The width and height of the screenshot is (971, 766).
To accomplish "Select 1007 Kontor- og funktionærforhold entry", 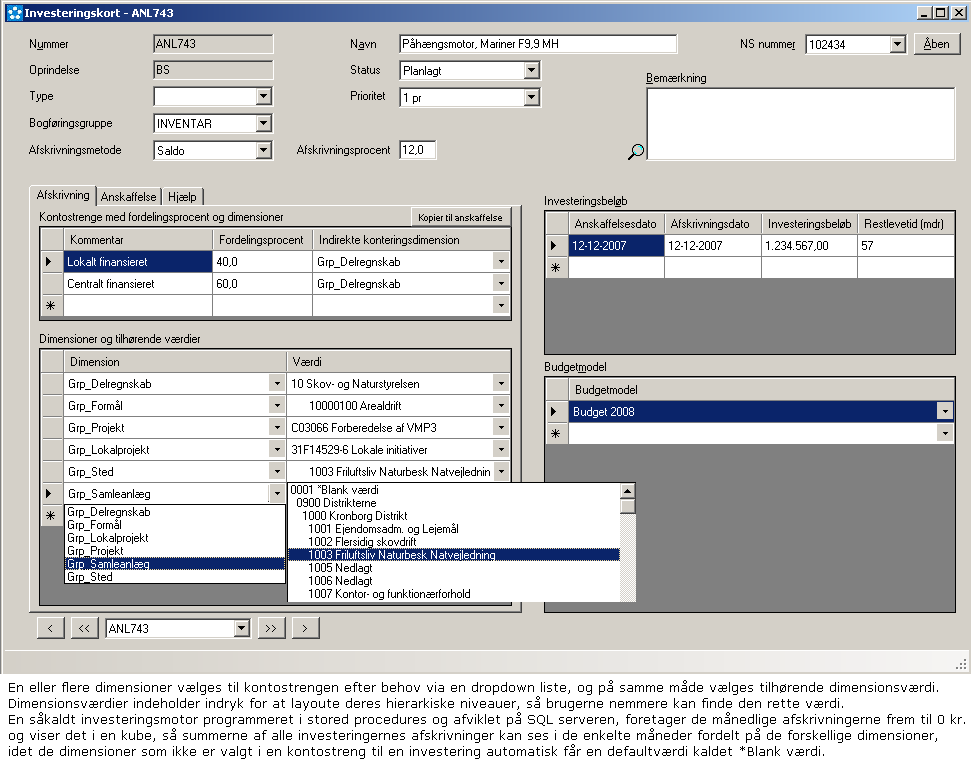I will click(x=454, y=594).
